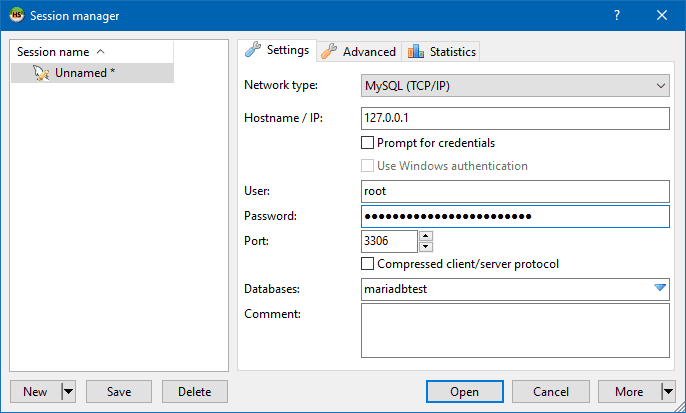Click the Statistics bar chart icon
The width and height of the screenshot is (686, 413).
[x=416, y=51]
